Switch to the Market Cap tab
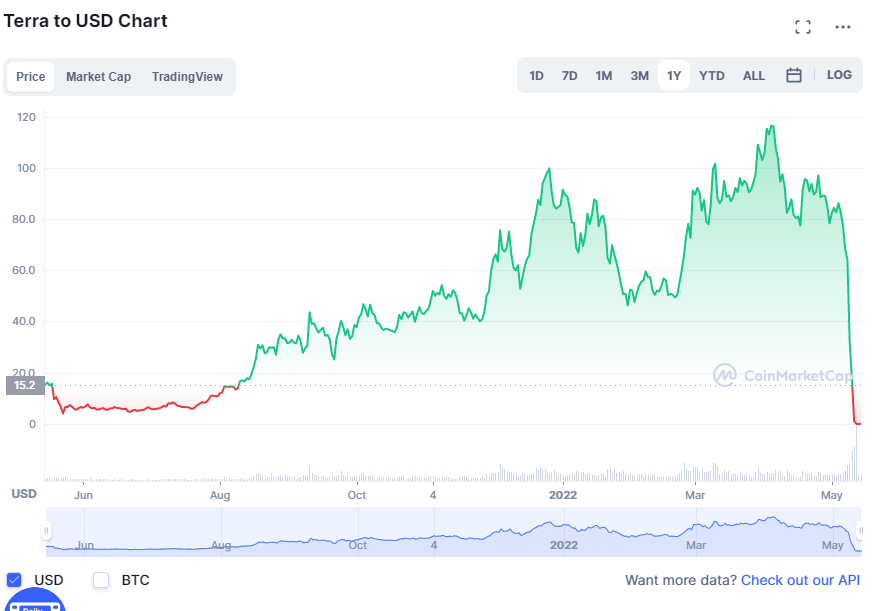 pos(98,77)
